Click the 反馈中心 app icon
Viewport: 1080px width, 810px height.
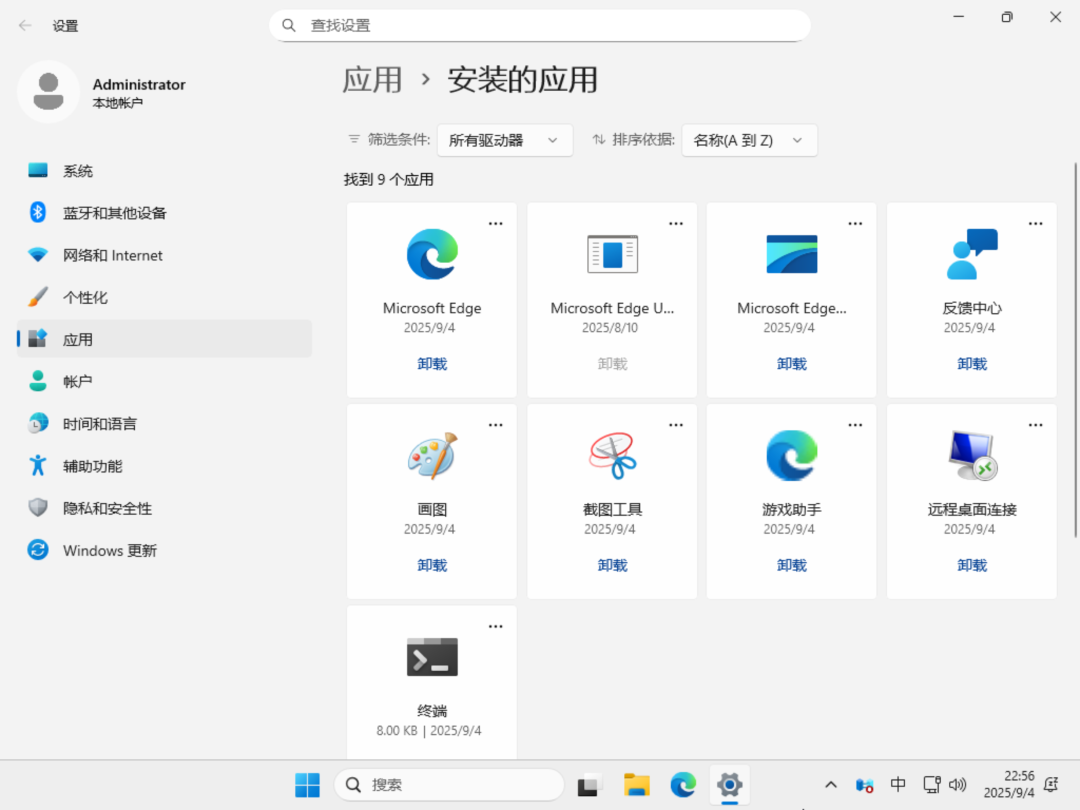point(971,254)
